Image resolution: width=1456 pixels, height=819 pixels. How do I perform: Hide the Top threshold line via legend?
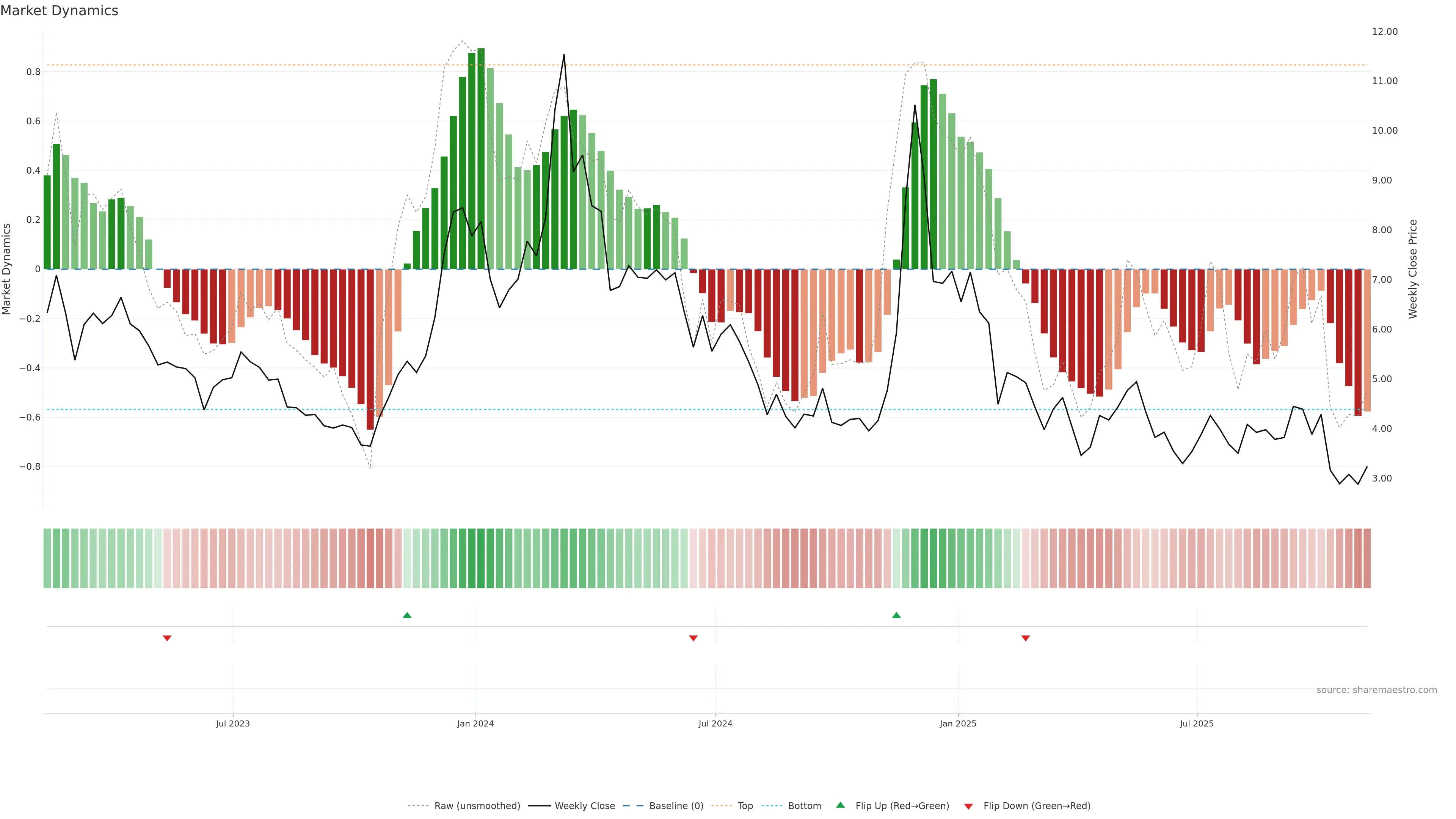(x=745, y=806)
